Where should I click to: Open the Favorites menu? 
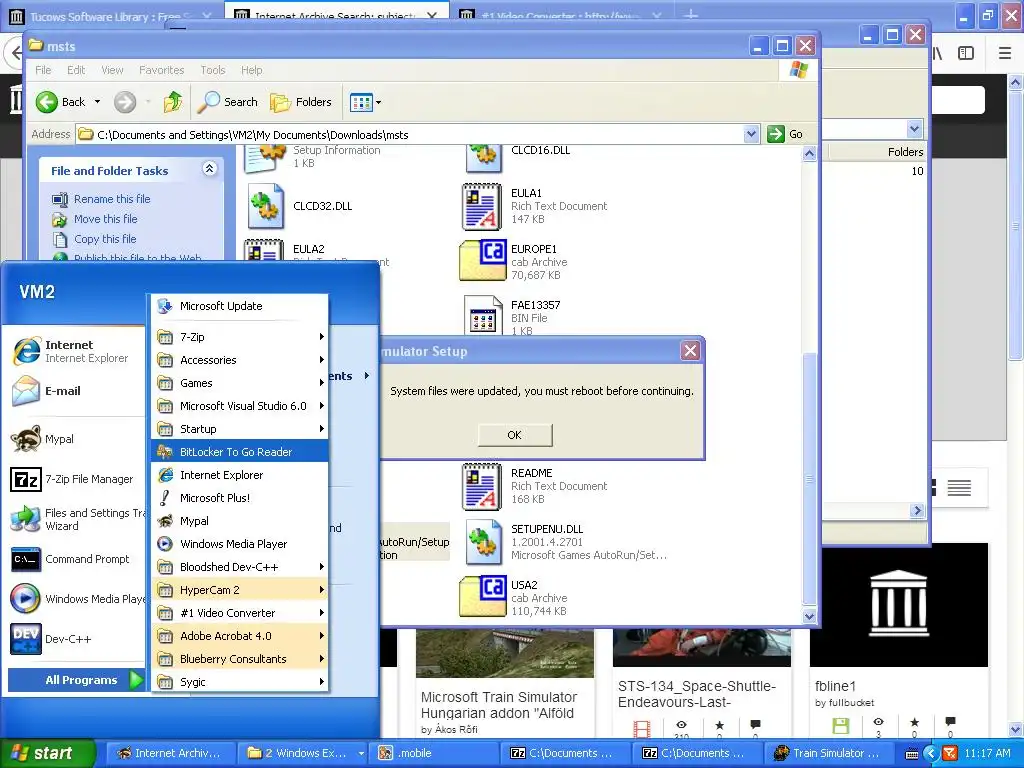click(x=161, y=70)
